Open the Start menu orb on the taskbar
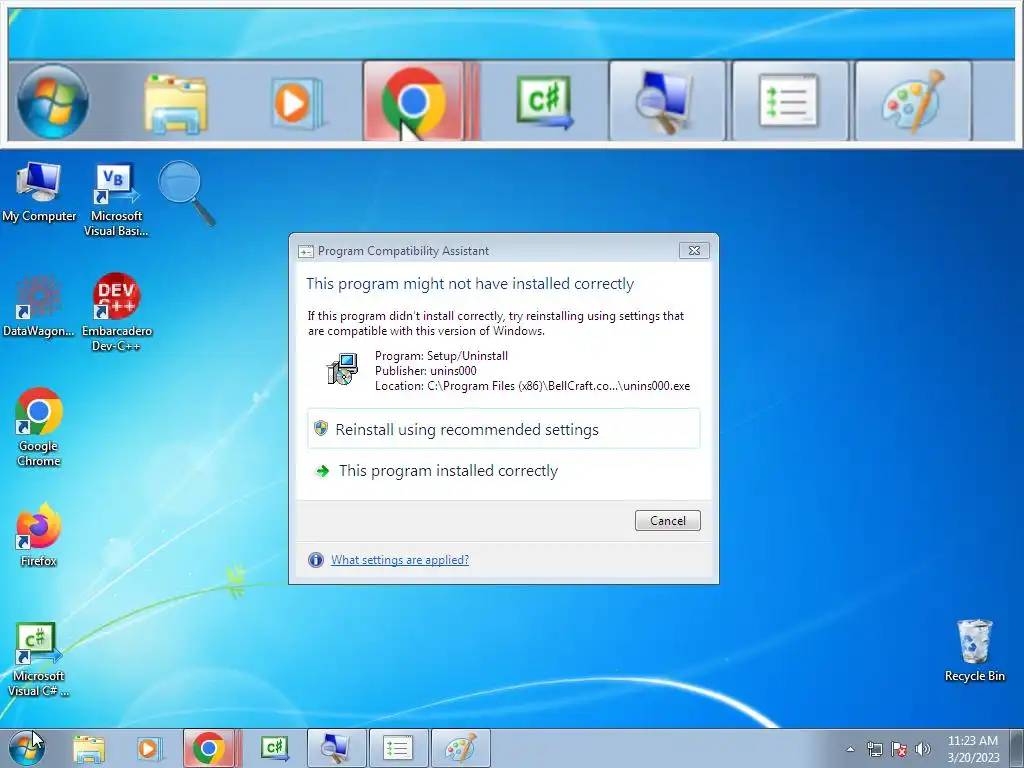This screenshot has height=768, width=1024. pos(27,748)
